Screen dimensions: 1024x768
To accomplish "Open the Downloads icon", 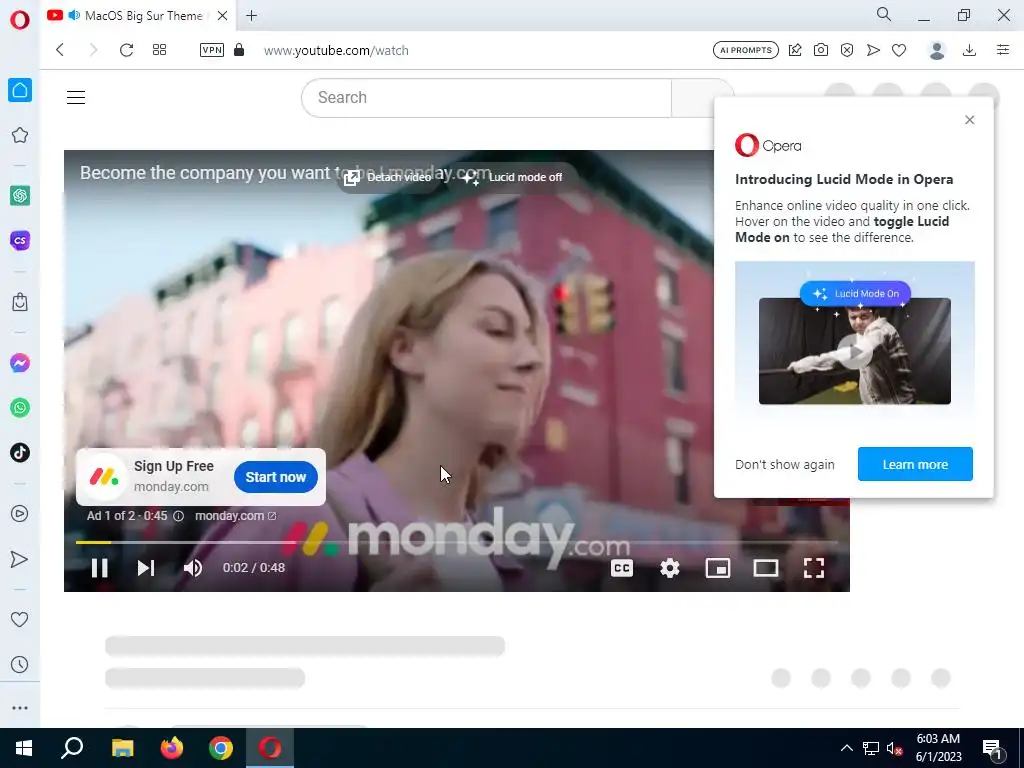I will tap(970, 50).
